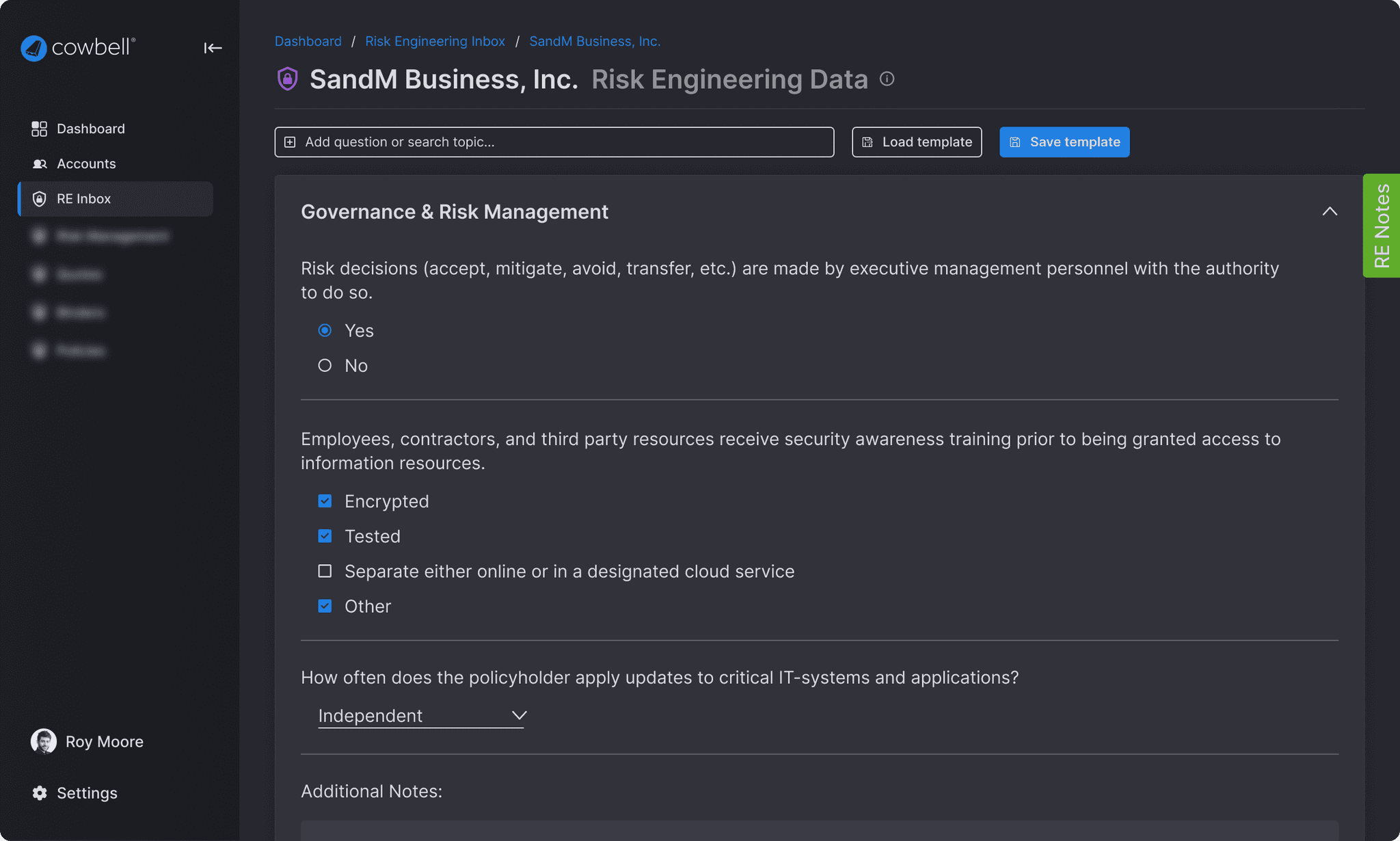
Task: Click the Dashboard grid icon in sidebar
Action: pos(39,129)
